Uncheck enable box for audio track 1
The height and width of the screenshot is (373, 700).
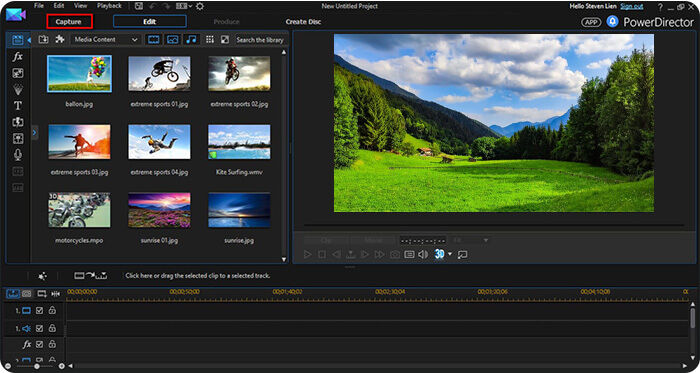tap(39, 328)
